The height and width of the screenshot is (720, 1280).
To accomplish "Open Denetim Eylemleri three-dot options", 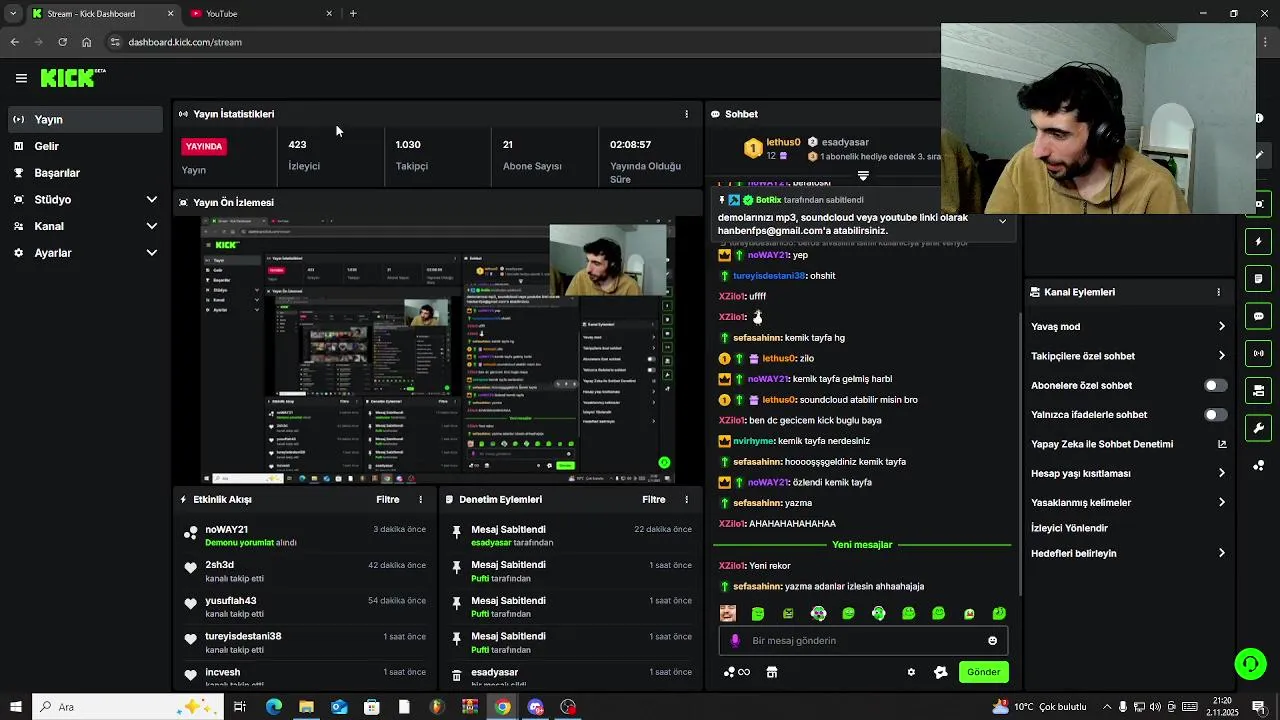I will (x=686, y=499).
